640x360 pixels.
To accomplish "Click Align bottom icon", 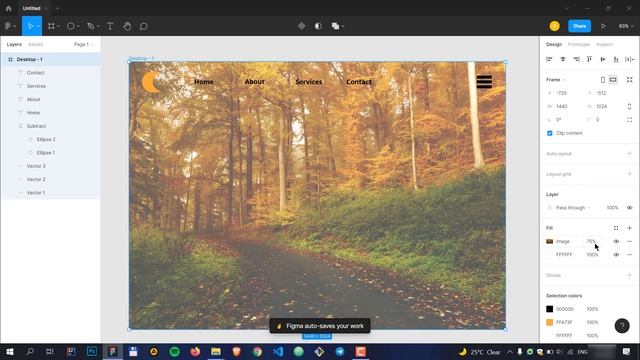I will point(616,59).
